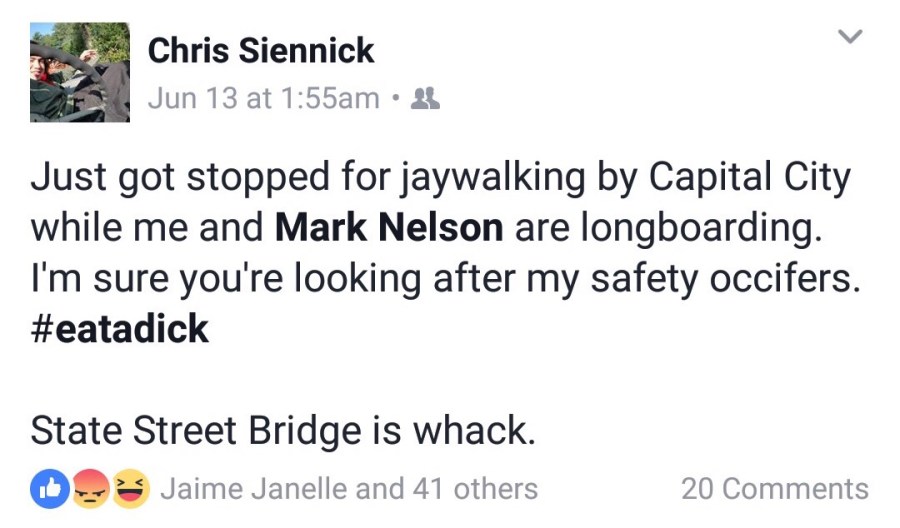Click the Haha laughing reaction icon
The image size is (900, 528).
point(130,488)
